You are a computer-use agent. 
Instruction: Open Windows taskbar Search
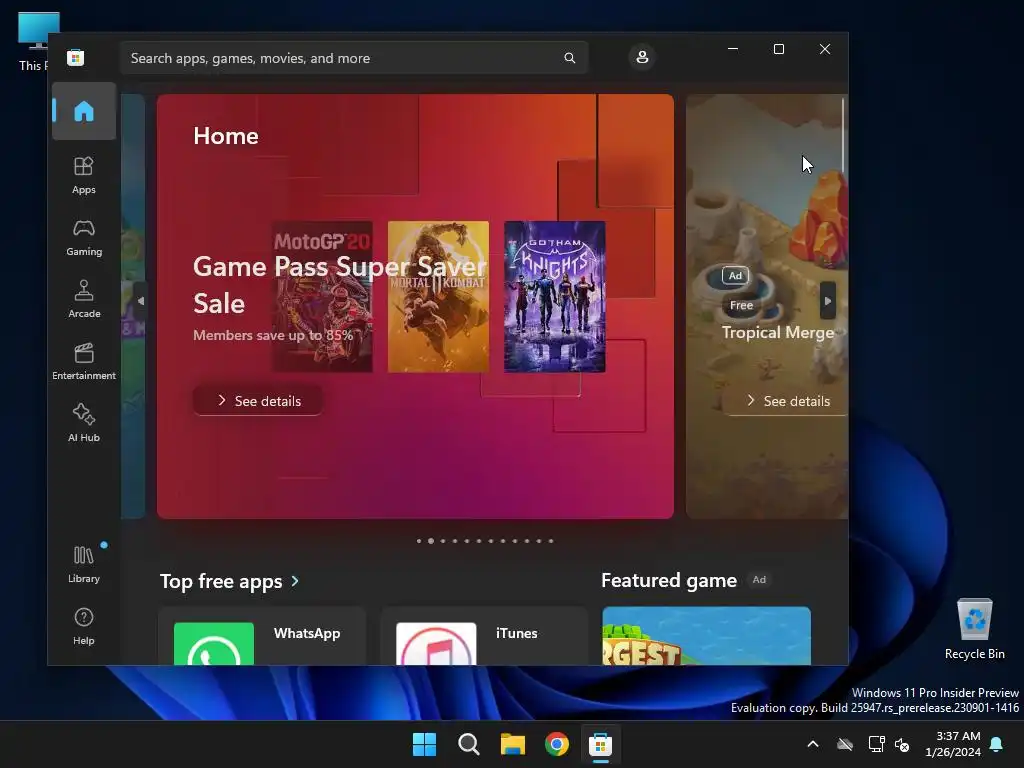tap(468, 744)
